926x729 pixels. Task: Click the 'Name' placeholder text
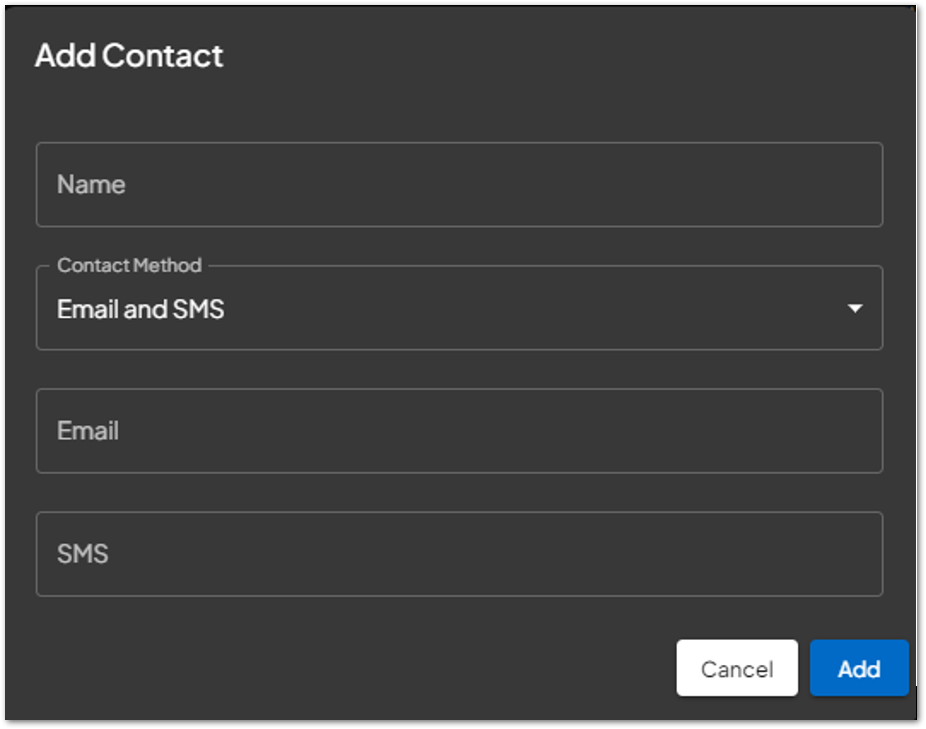click(91, 184)
